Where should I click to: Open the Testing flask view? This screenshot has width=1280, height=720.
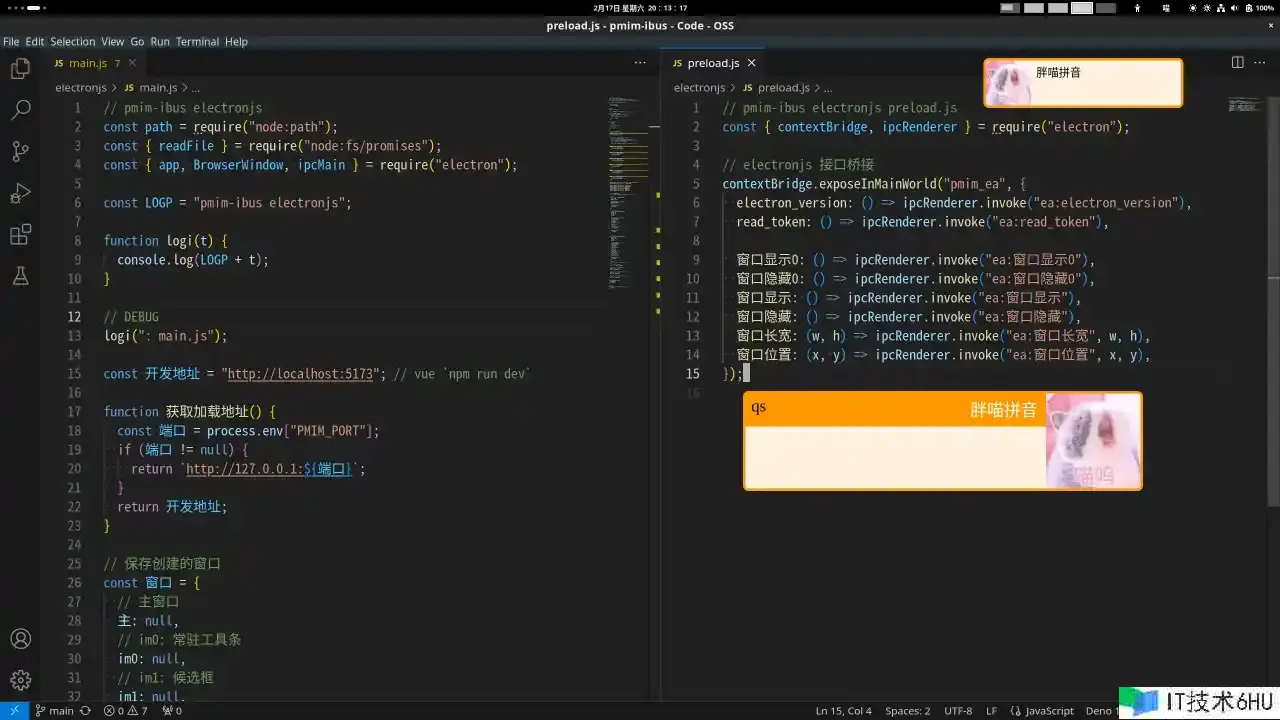20,276
